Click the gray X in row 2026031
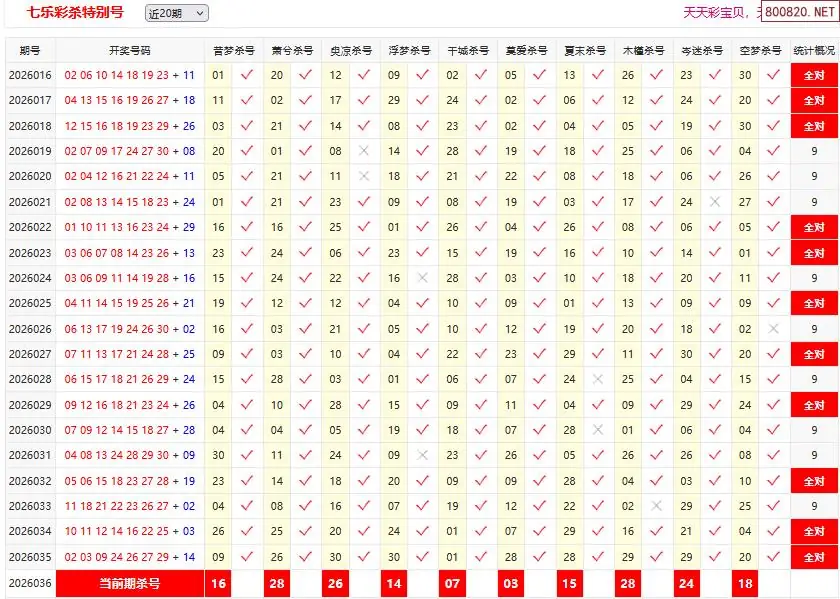This screenshot has height=599, width=840. click(x=422, y=455)
